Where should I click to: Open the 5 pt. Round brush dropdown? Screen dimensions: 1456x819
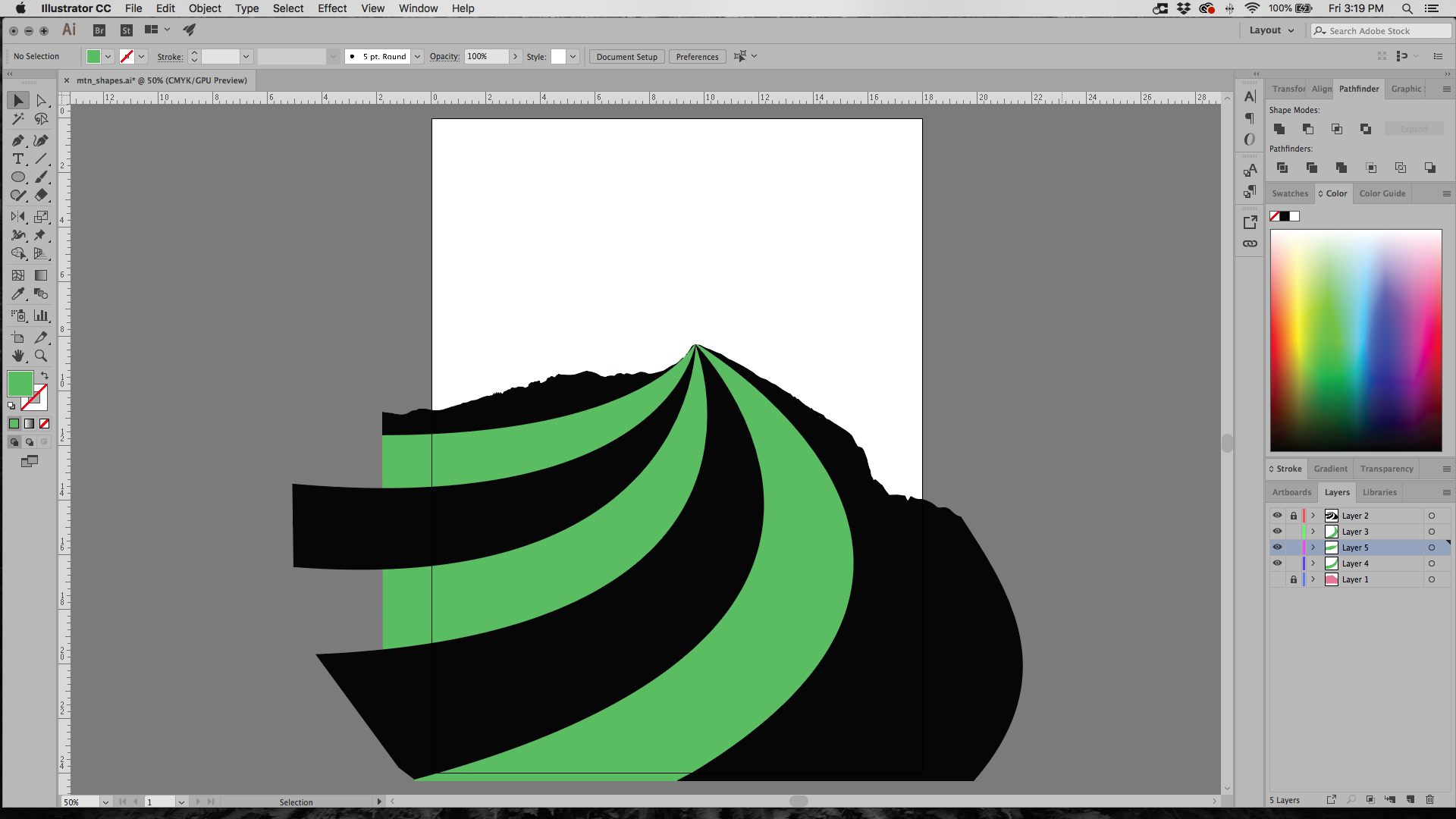pyautogui.click(x=417, y=56)
